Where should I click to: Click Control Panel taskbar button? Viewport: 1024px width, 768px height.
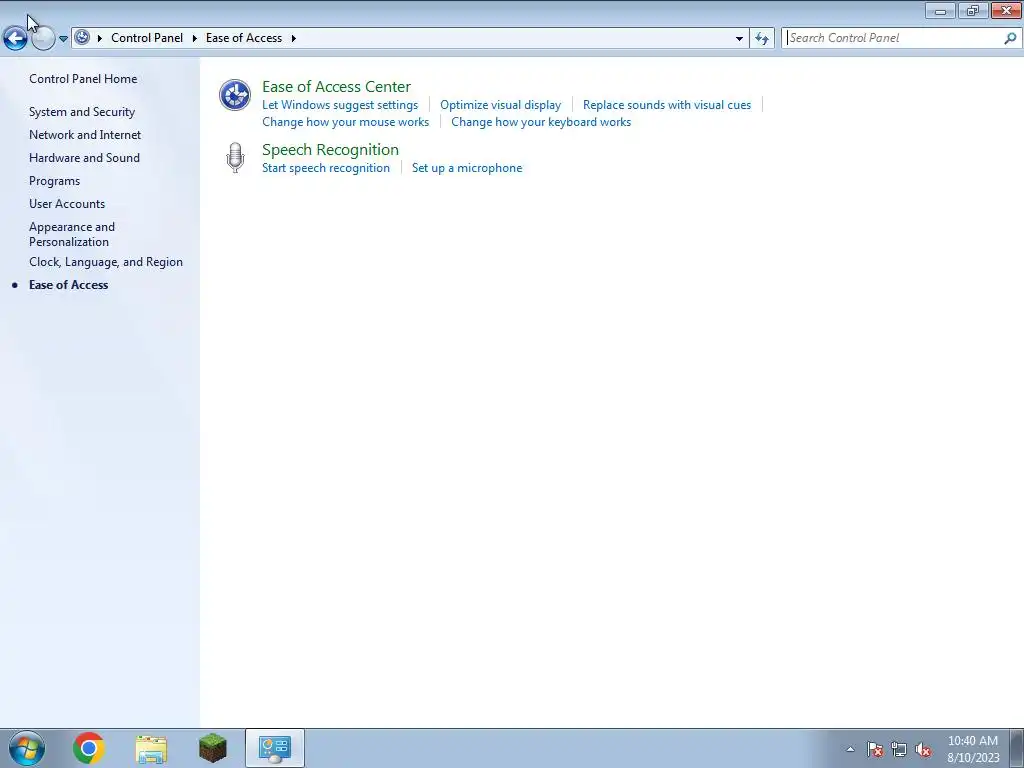pyautogui.click(x=275, y=748)
